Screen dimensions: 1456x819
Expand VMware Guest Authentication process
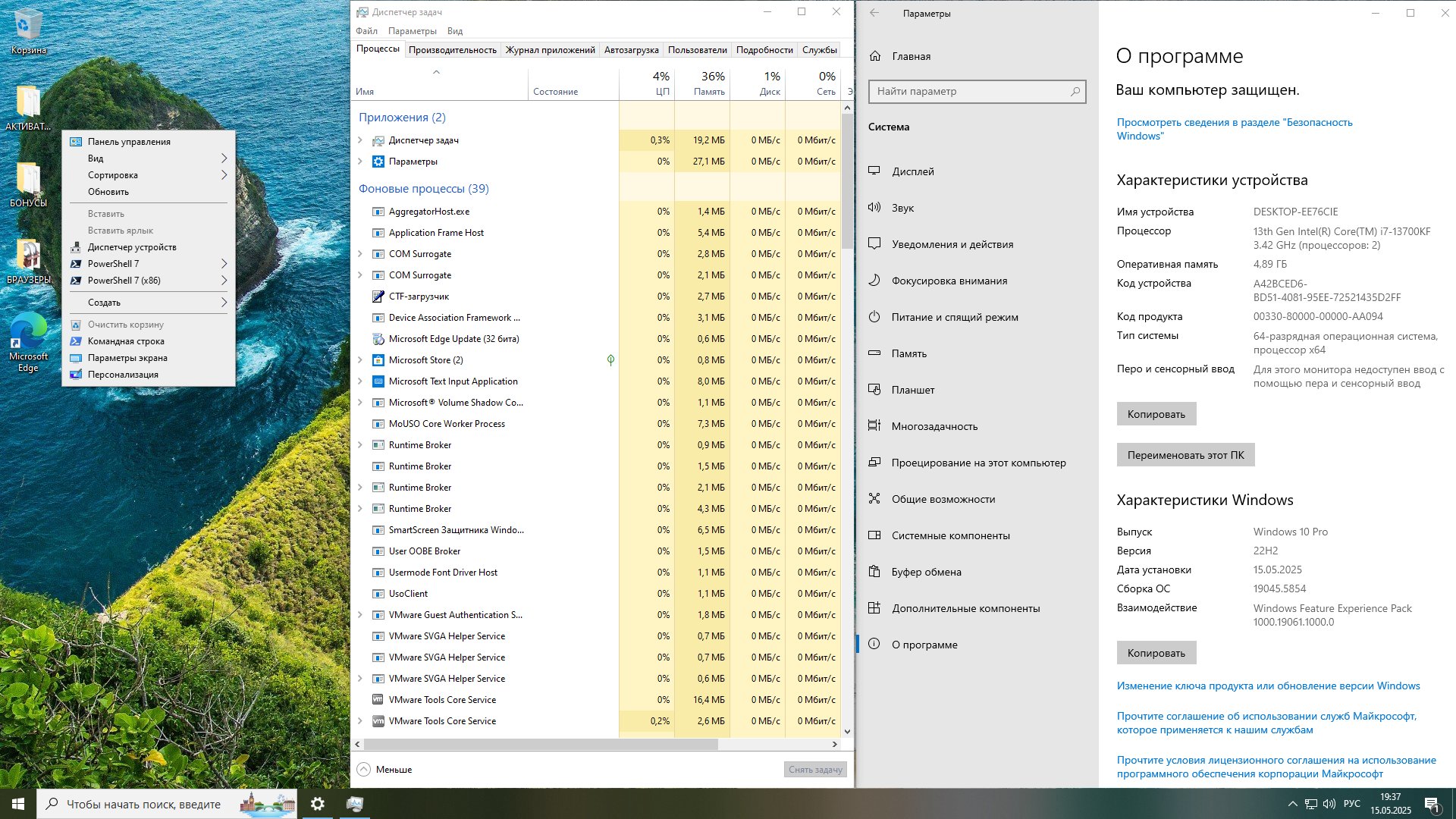(x=360, y=615)
